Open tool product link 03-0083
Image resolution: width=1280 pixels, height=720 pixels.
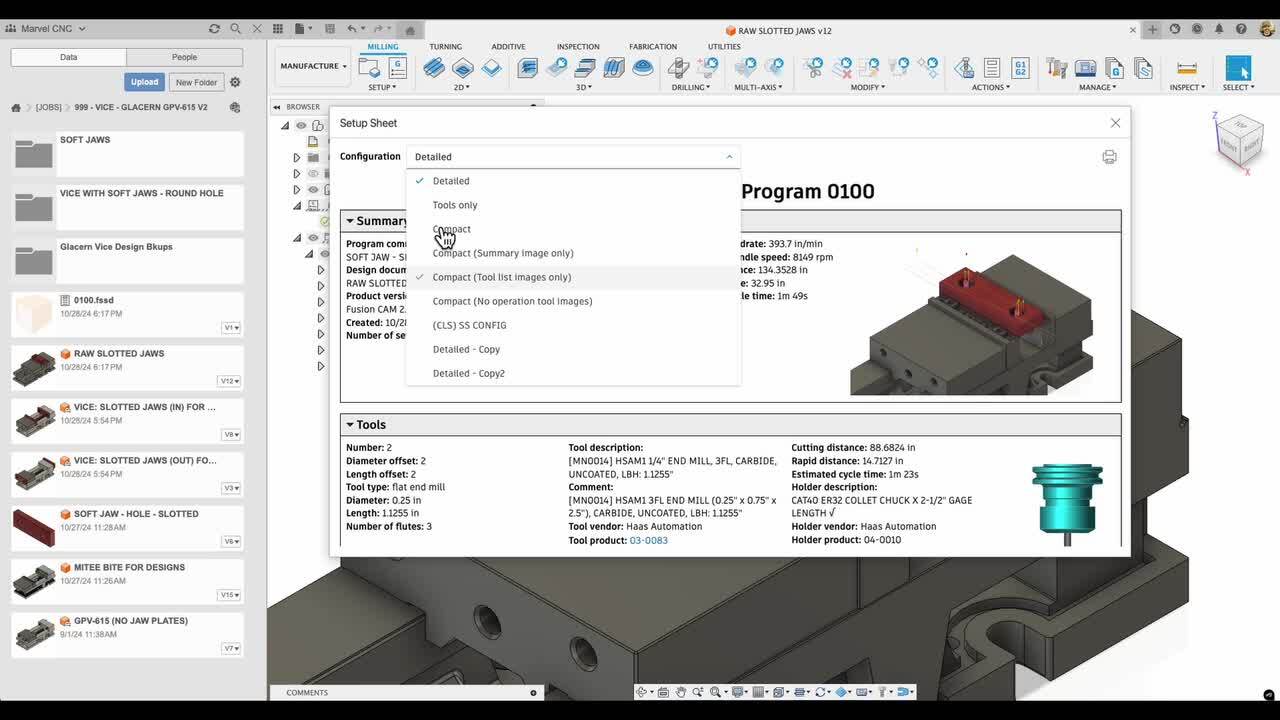pos(648,540)
